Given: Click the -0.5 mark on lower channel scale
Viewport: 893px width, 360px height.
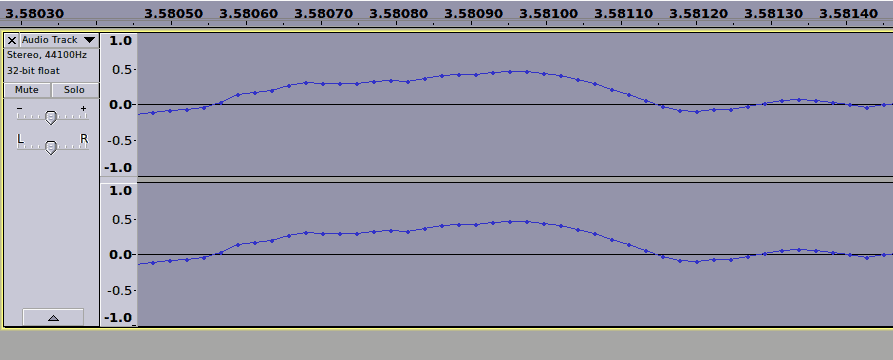Looking at the screenshot, I should [x=119, y=290].
